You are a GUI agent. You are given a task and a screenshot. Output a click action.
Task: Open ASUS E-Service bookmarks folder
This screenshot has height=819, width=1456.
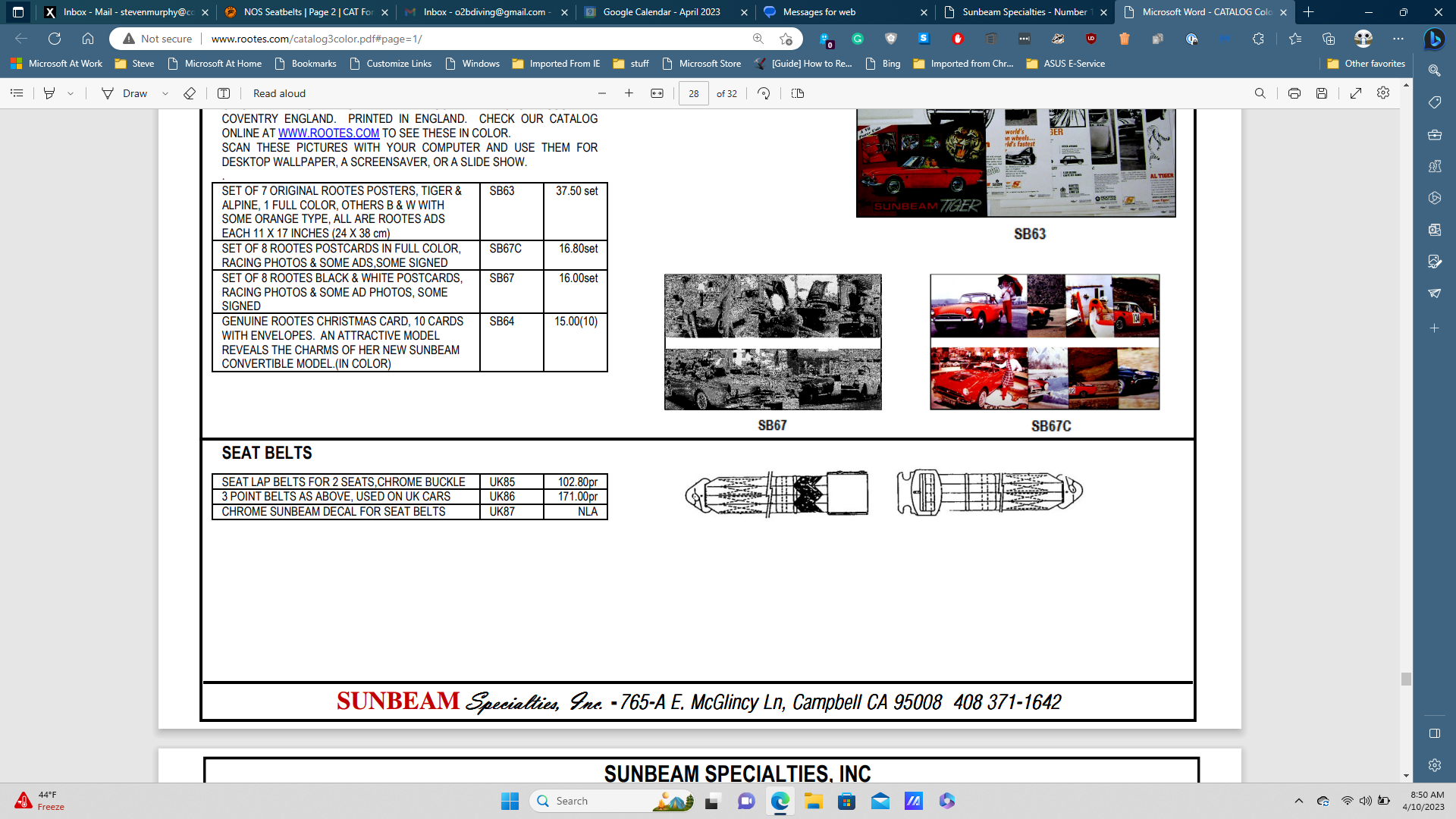(x=1065, y=64)
